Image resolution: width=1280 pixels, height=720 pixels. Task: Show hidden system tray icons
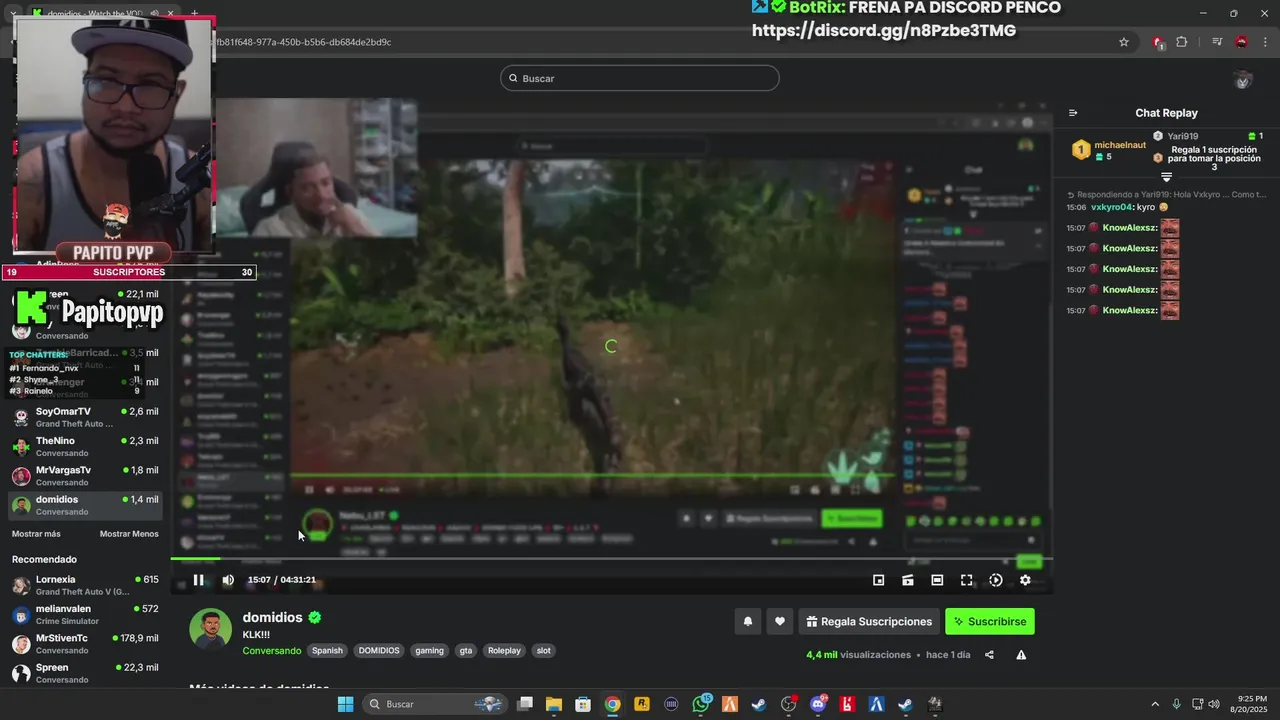(1155, 704)
